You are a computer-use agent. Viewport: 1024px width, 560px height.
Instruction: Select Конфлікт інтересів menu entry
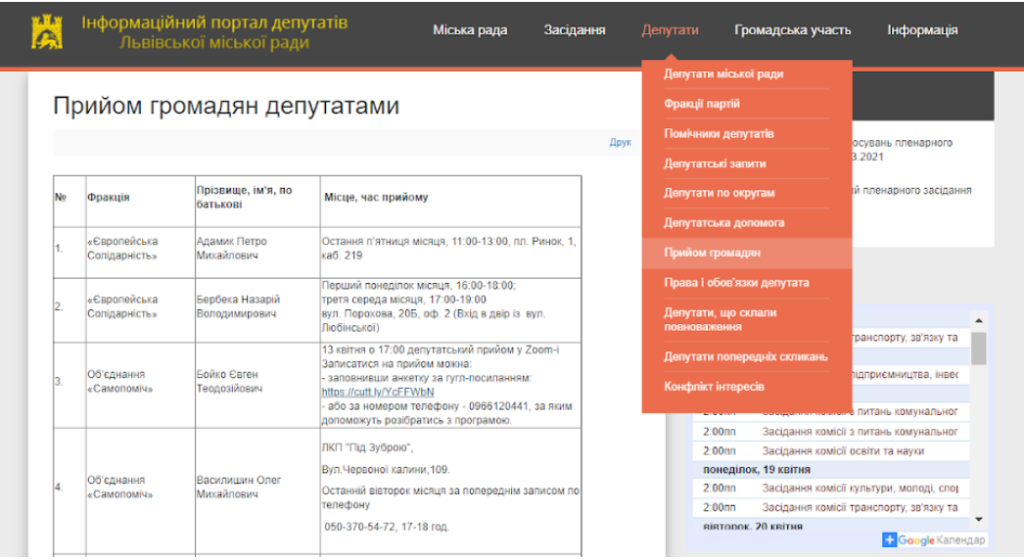point(714,387)
